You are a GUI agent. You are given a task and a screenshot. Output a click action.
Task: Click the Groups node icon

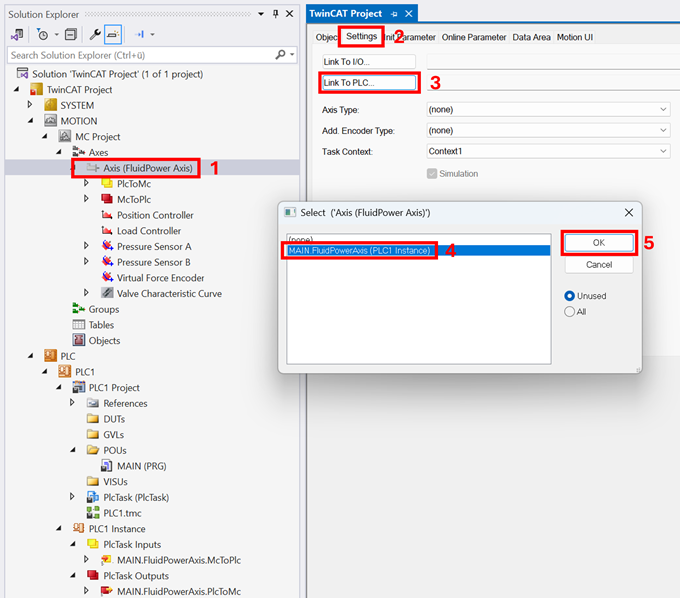coord(78,309)
